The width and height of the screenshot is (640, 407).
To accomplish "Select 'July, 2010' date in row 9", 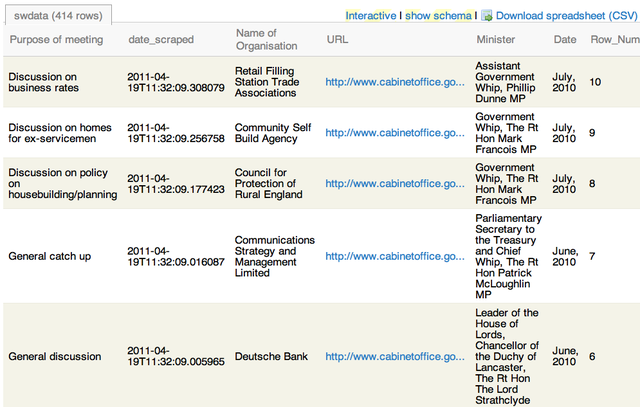I will [x=564, y=133].
